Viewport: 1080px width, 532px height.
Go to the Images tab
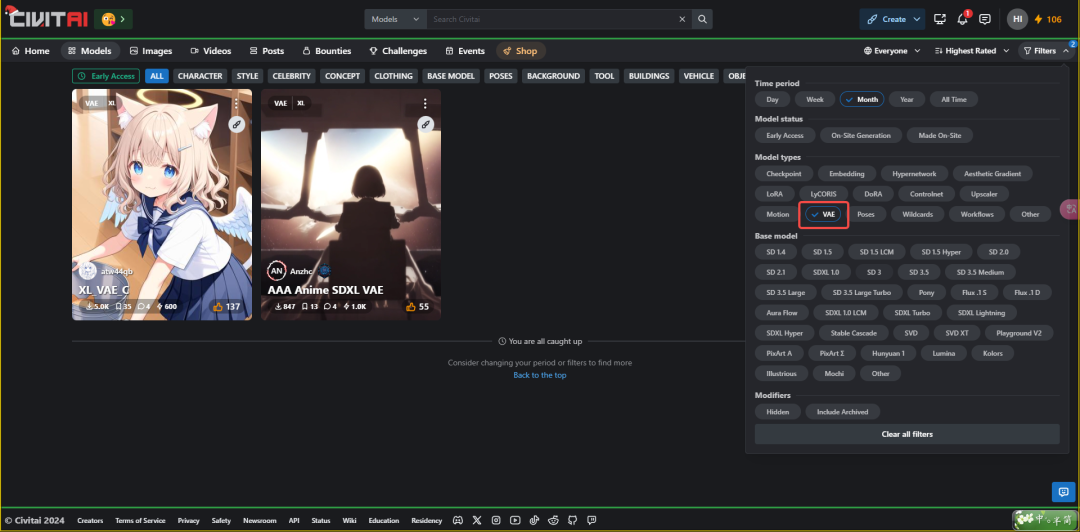pyautogui.click(x=150, y=51)
